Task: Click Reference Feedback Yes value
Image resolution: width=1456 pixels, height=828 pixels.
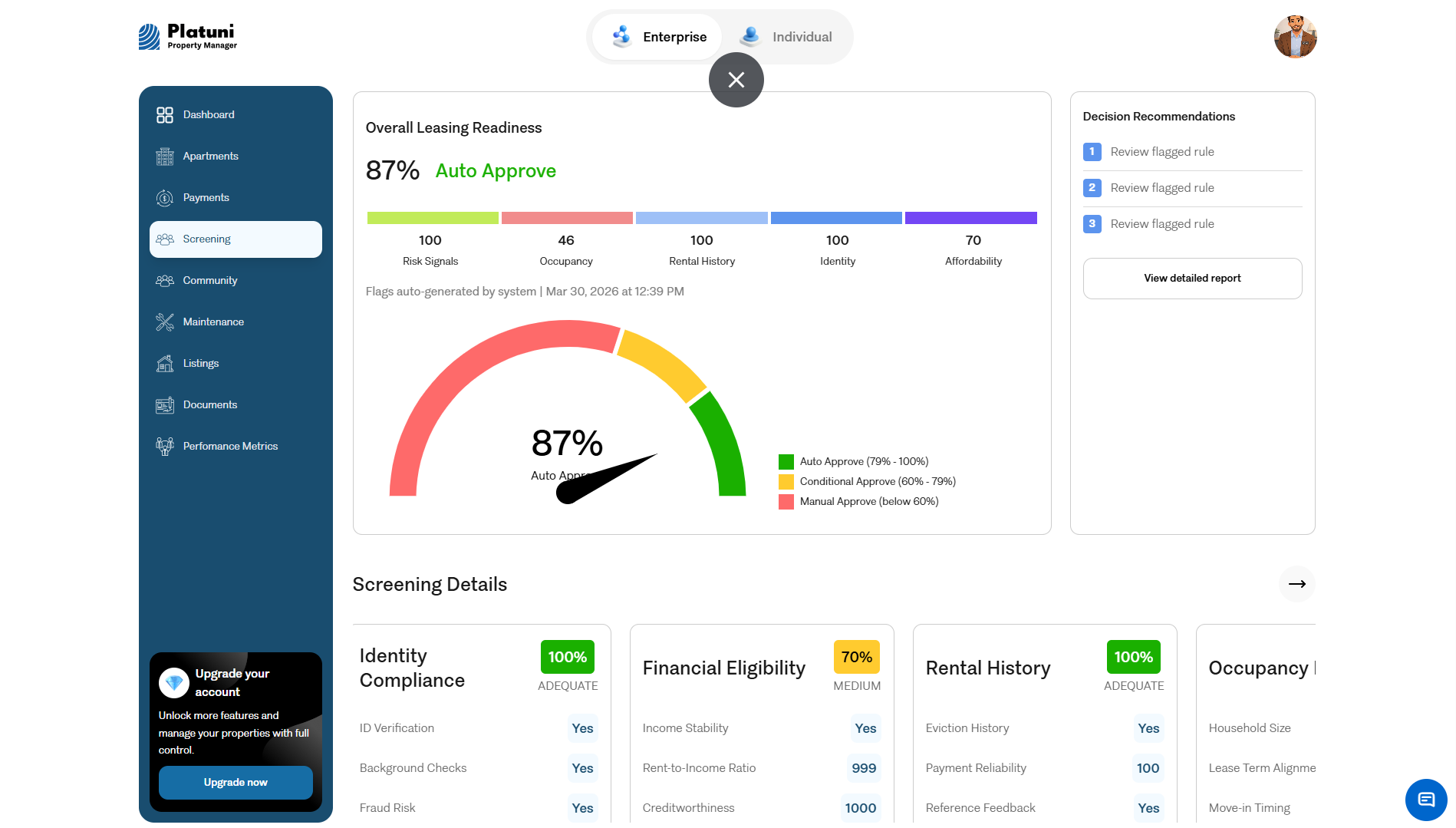Action: pyautogui.click(x=1149, y=808)
